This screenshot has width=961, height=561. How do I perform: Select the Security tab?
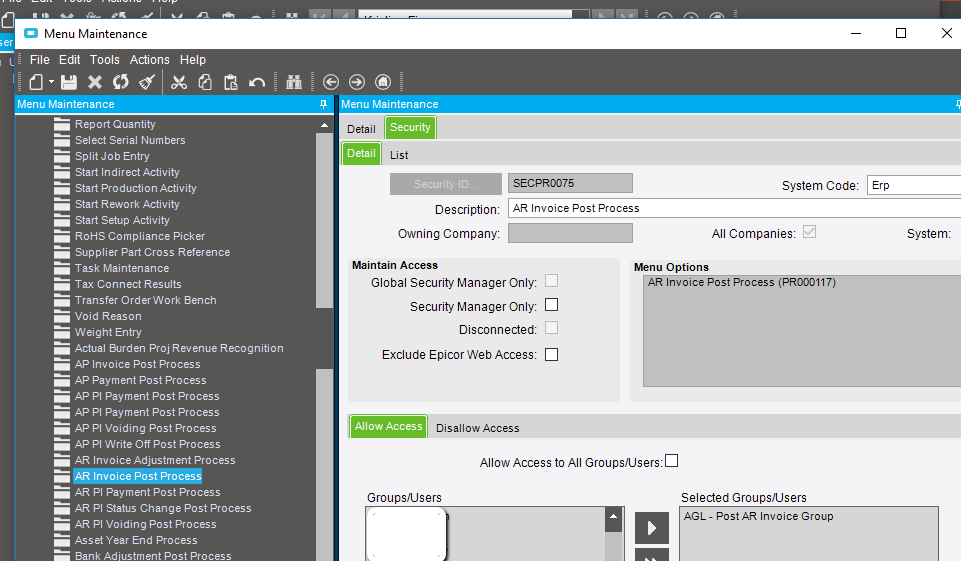(410, 127)
